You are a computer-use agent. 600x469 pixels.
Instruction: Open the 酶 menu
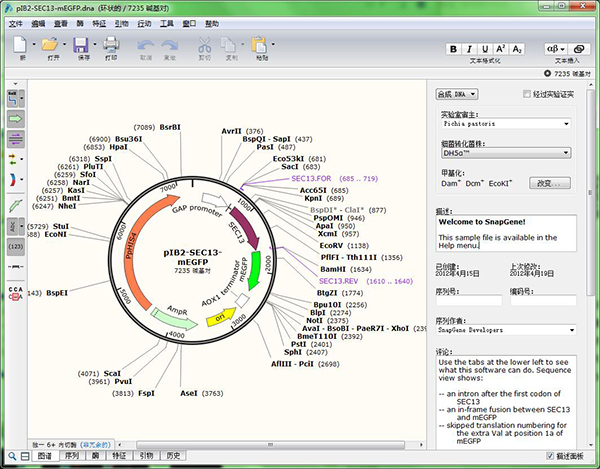click(80, 24)
